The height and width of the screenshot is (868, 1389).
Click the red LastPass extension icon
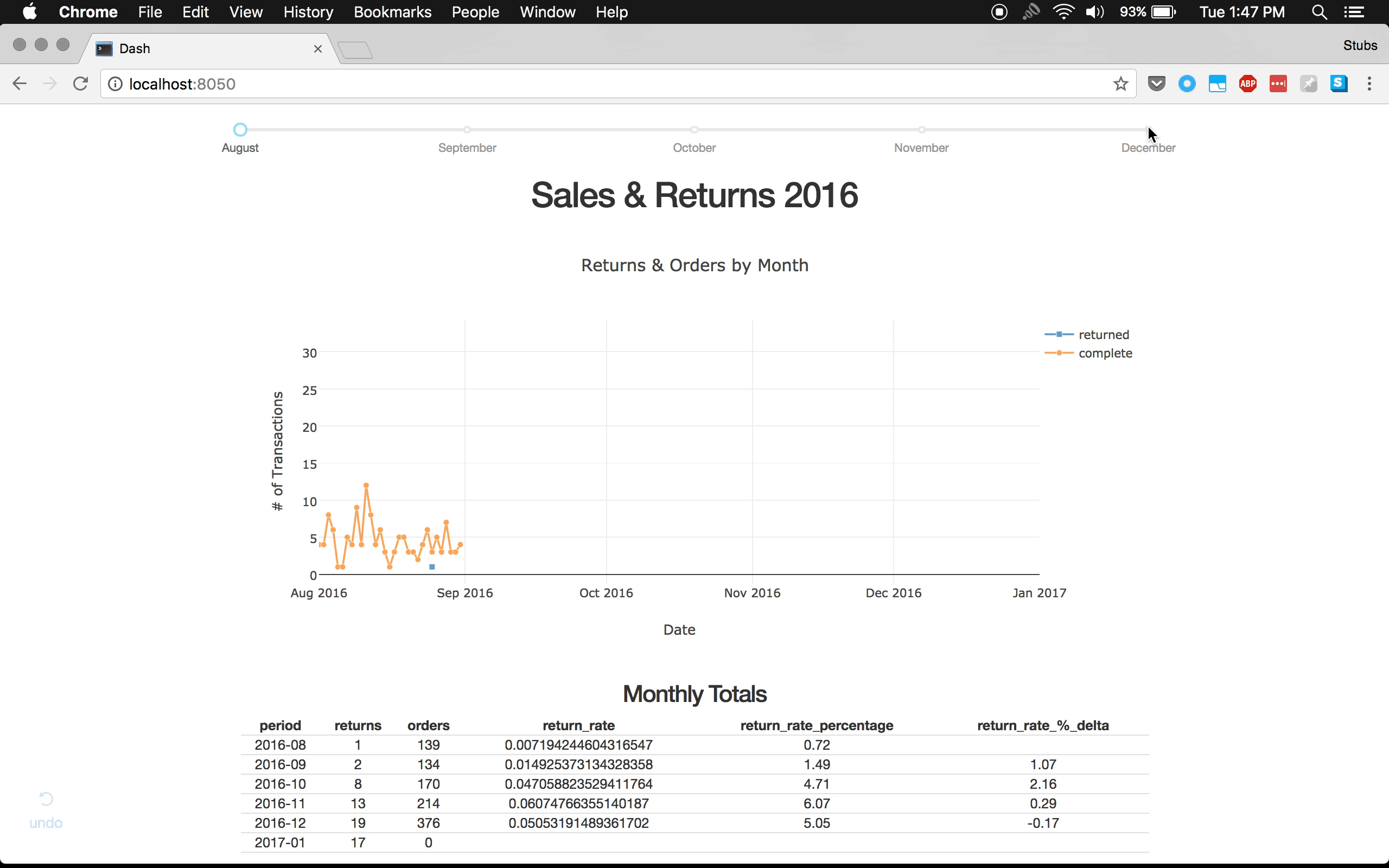coord(1278,84)
